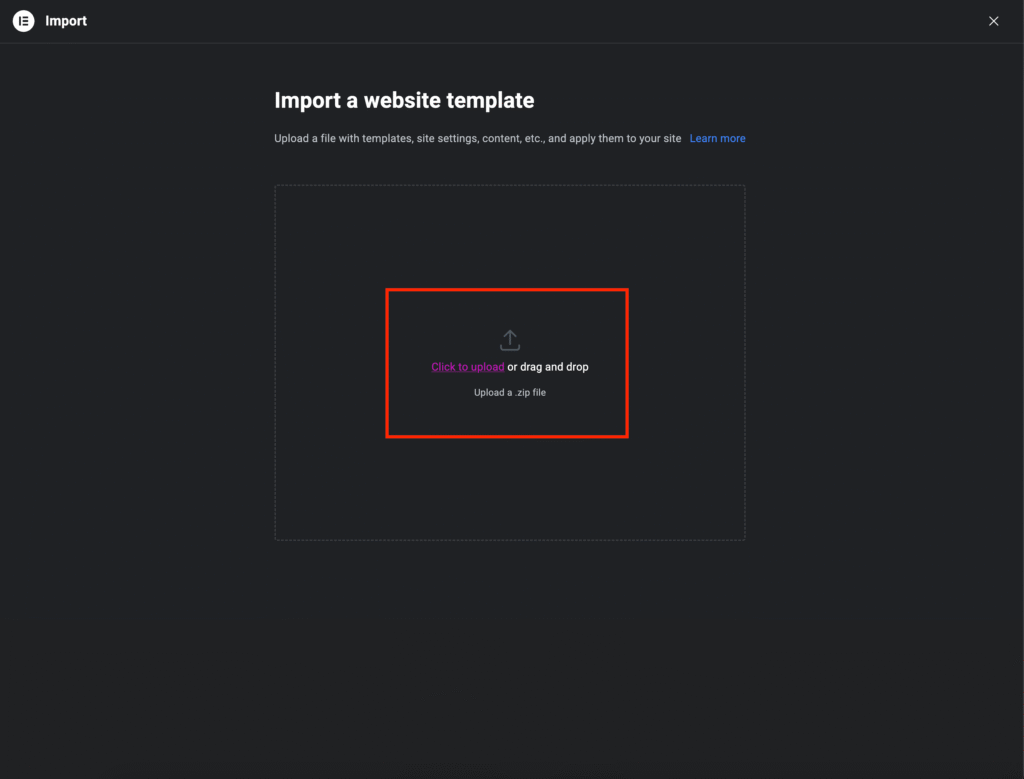Click the word 'drop' in the upload prompt
The height and width of the screenshot is (779, 1024).
(576, 367)
